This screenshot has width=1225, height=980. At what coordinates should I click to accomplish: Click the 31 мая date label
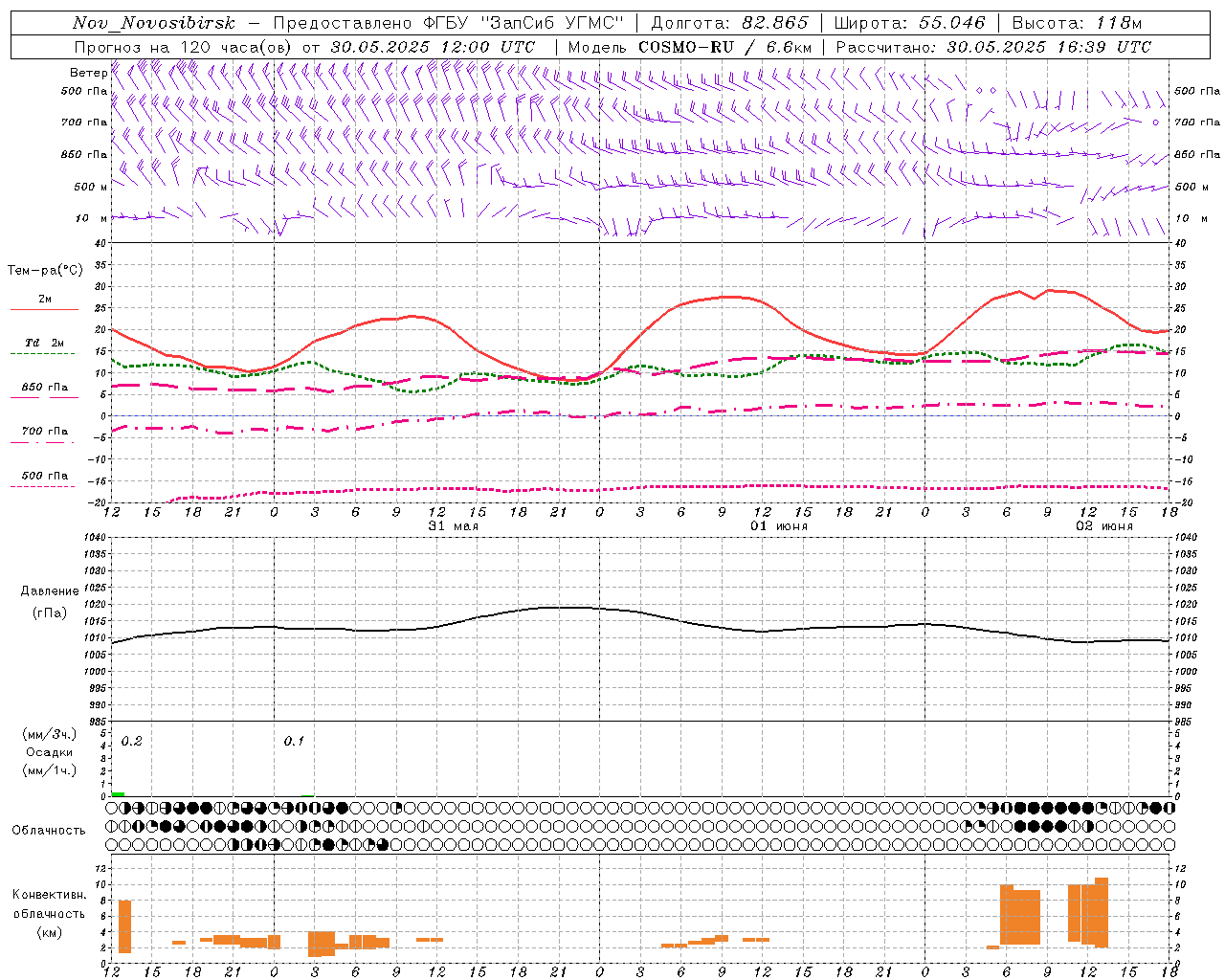pos(453,526)
